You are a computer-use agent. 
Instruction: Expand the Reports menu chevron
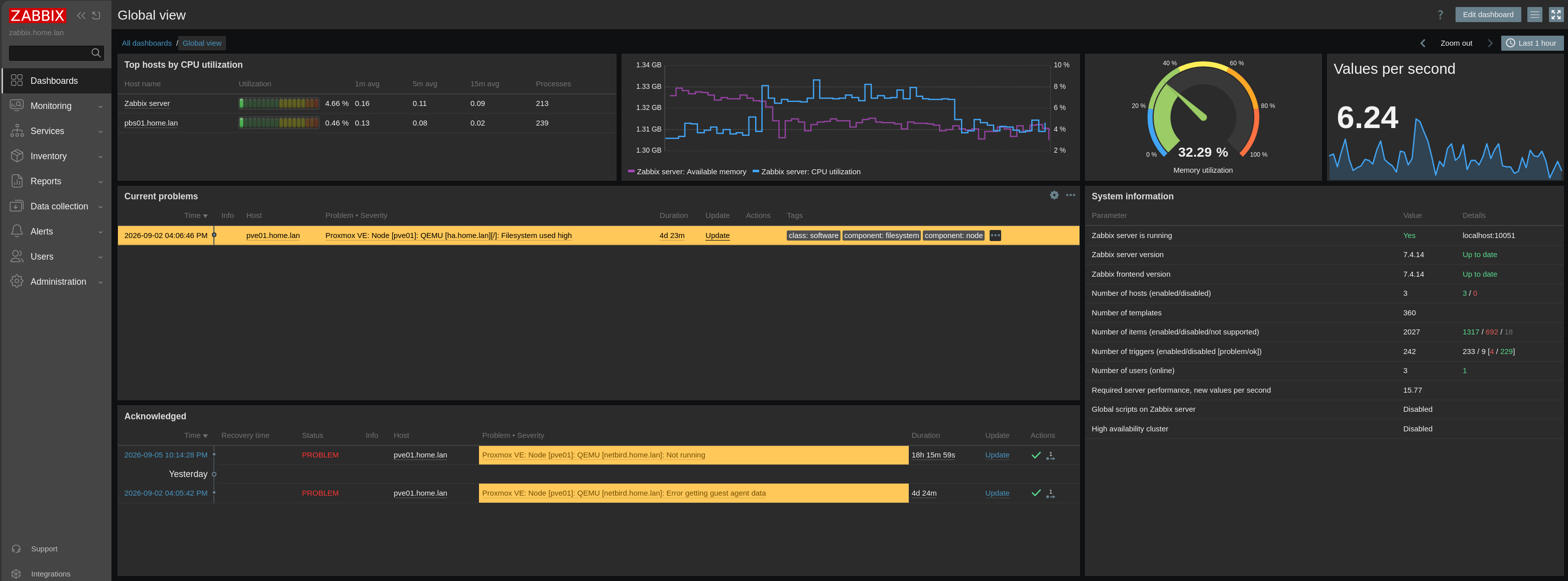pyautogui.click(x=100, y=181)
